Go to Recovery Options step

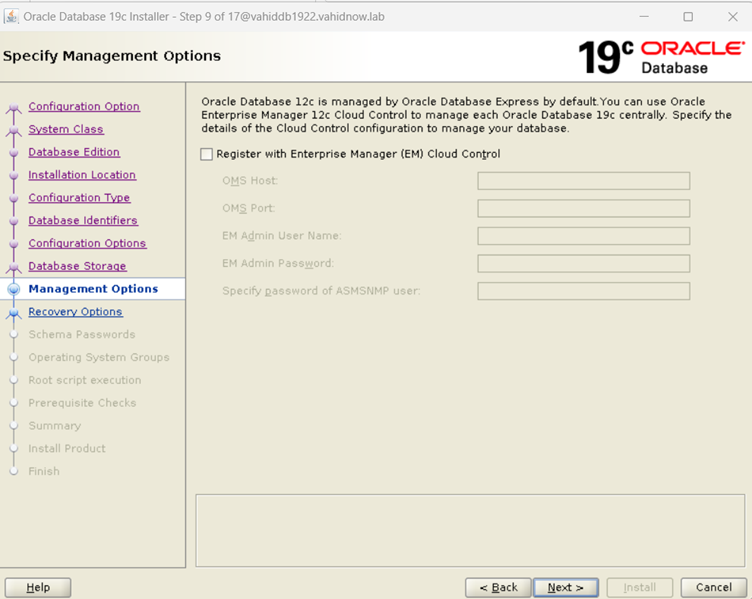point(75,312)
